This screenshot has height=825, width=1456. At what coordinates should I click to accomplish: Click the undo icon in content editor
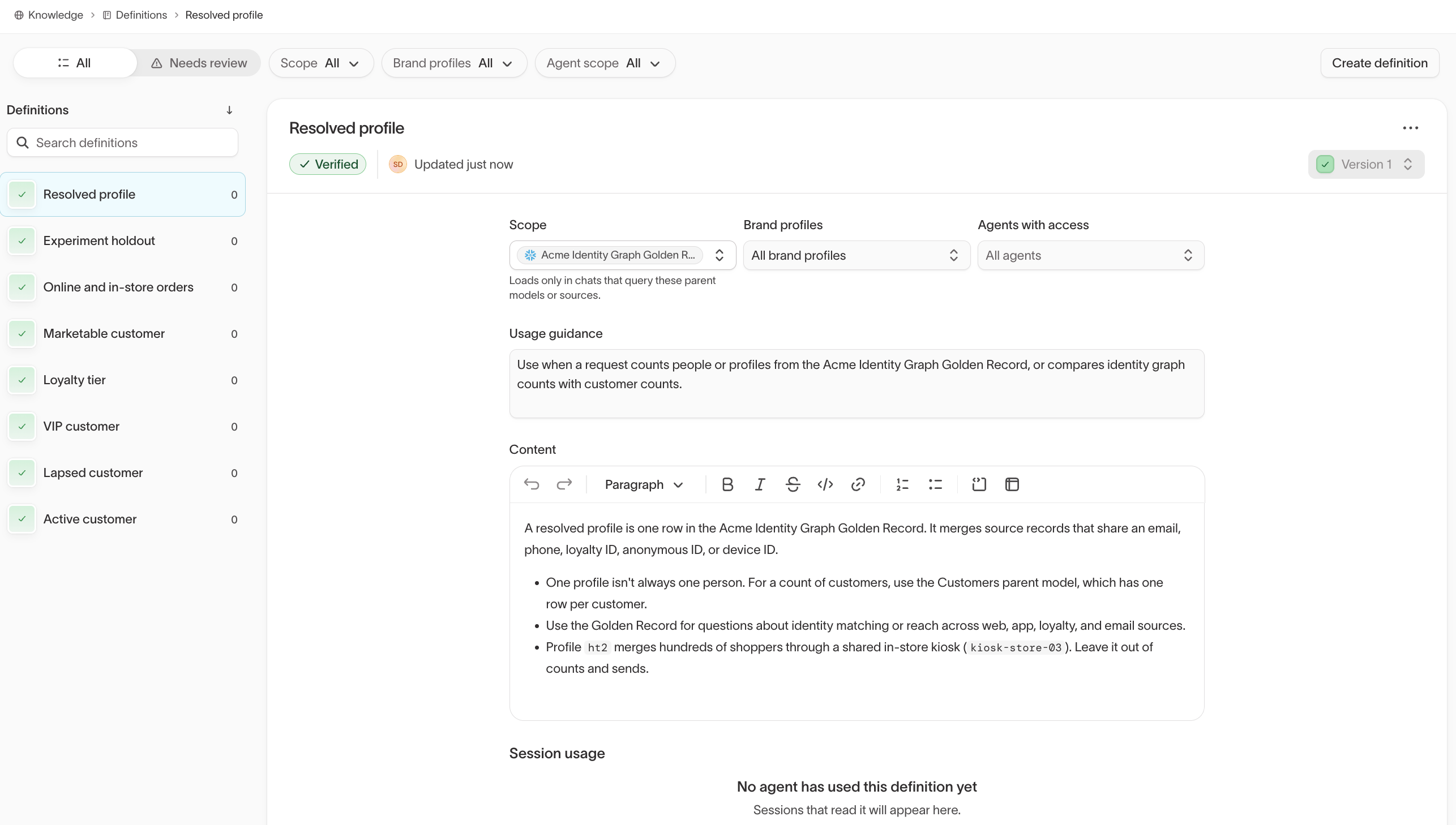(532, 484)
